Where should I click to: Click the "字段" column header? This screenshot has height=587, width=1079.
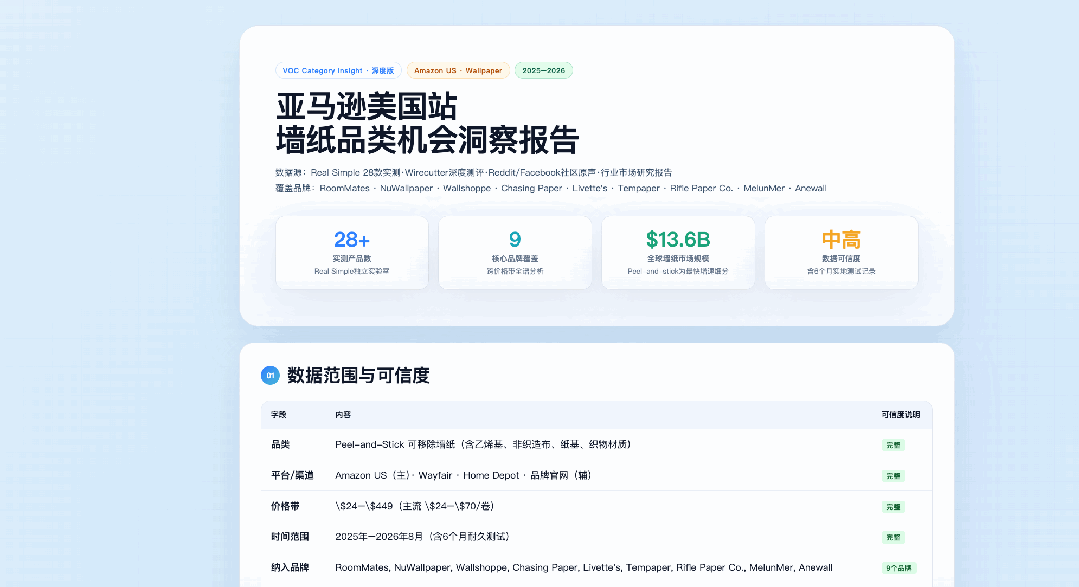279,414
